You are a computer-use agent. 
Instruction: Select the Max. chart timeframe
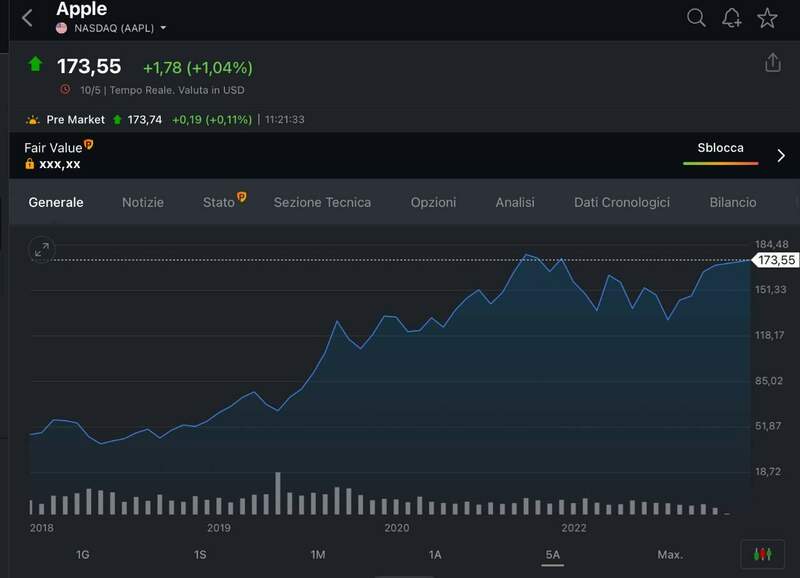[670, 554]
